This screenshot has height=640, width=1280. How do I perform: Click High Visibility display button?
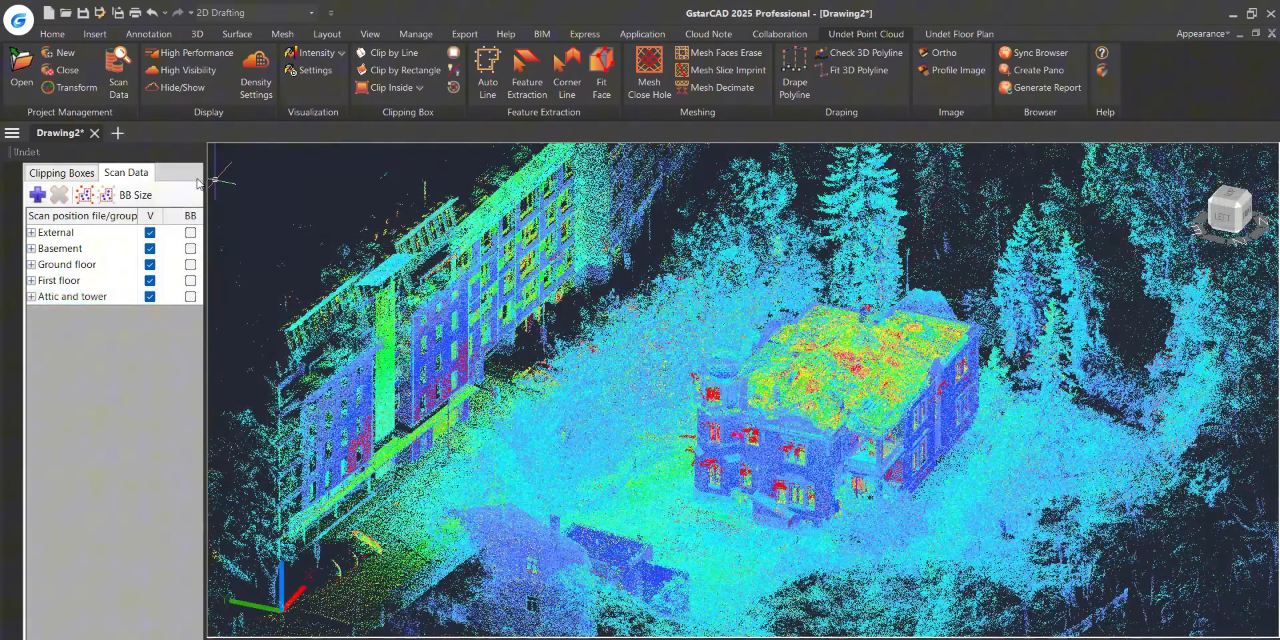click(181, 70)
